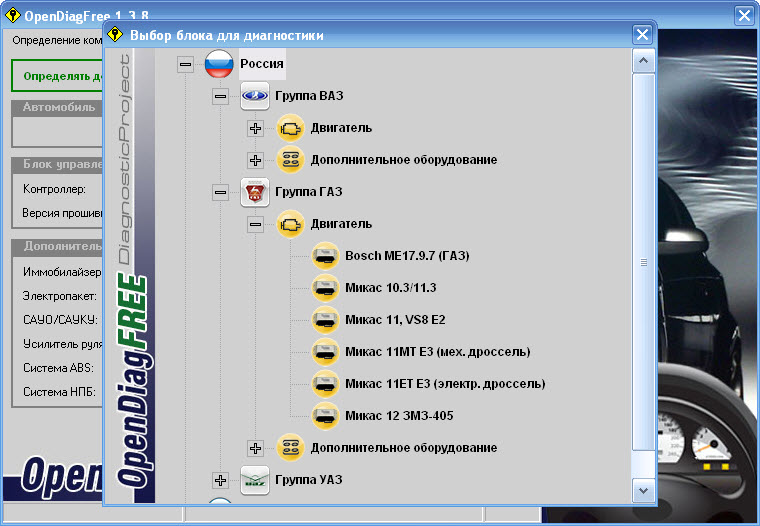The height and width of the screenshot is (526, 760).
Task: Expand Двигатель under Группа ВАЗ
Action: pyautogui.click(x=255, y=128)
